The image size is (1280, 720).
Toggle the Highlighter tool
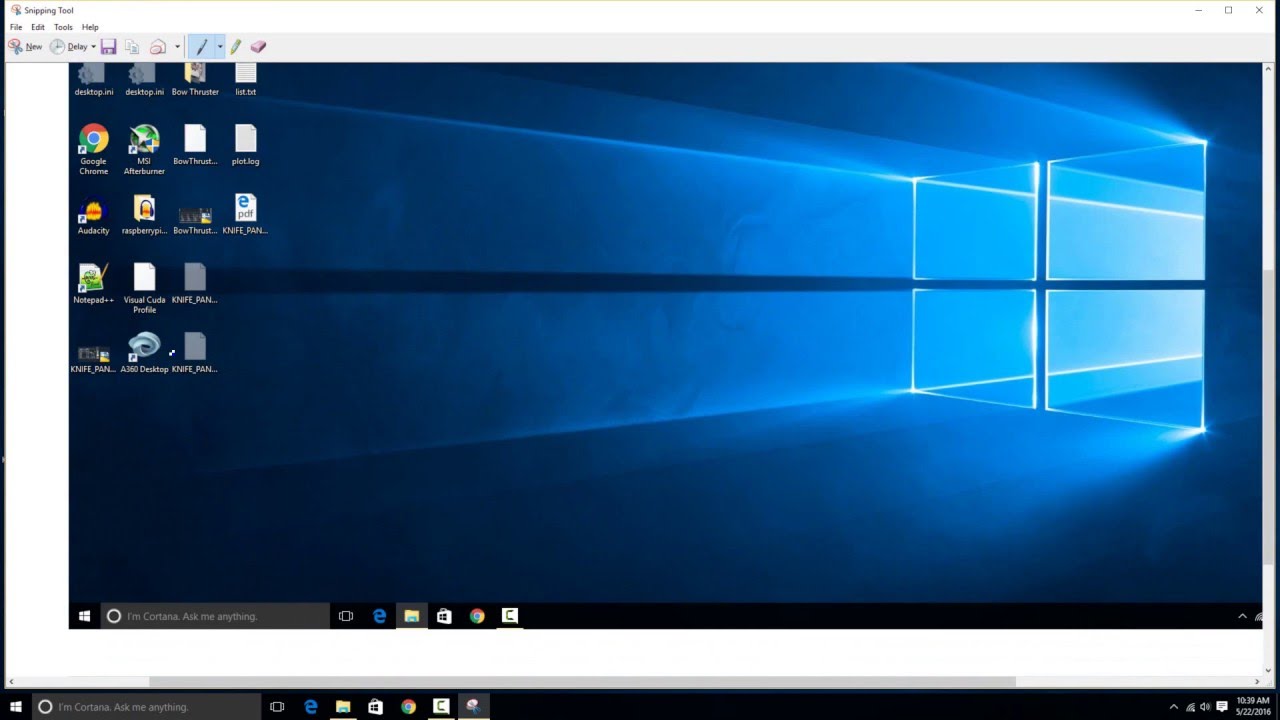(236, 47)
